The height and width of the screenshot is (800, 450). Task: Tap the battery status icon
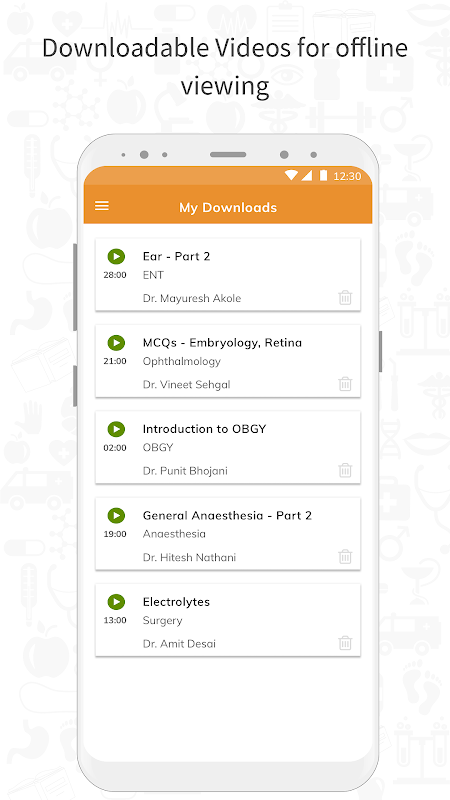click(323, 176)
